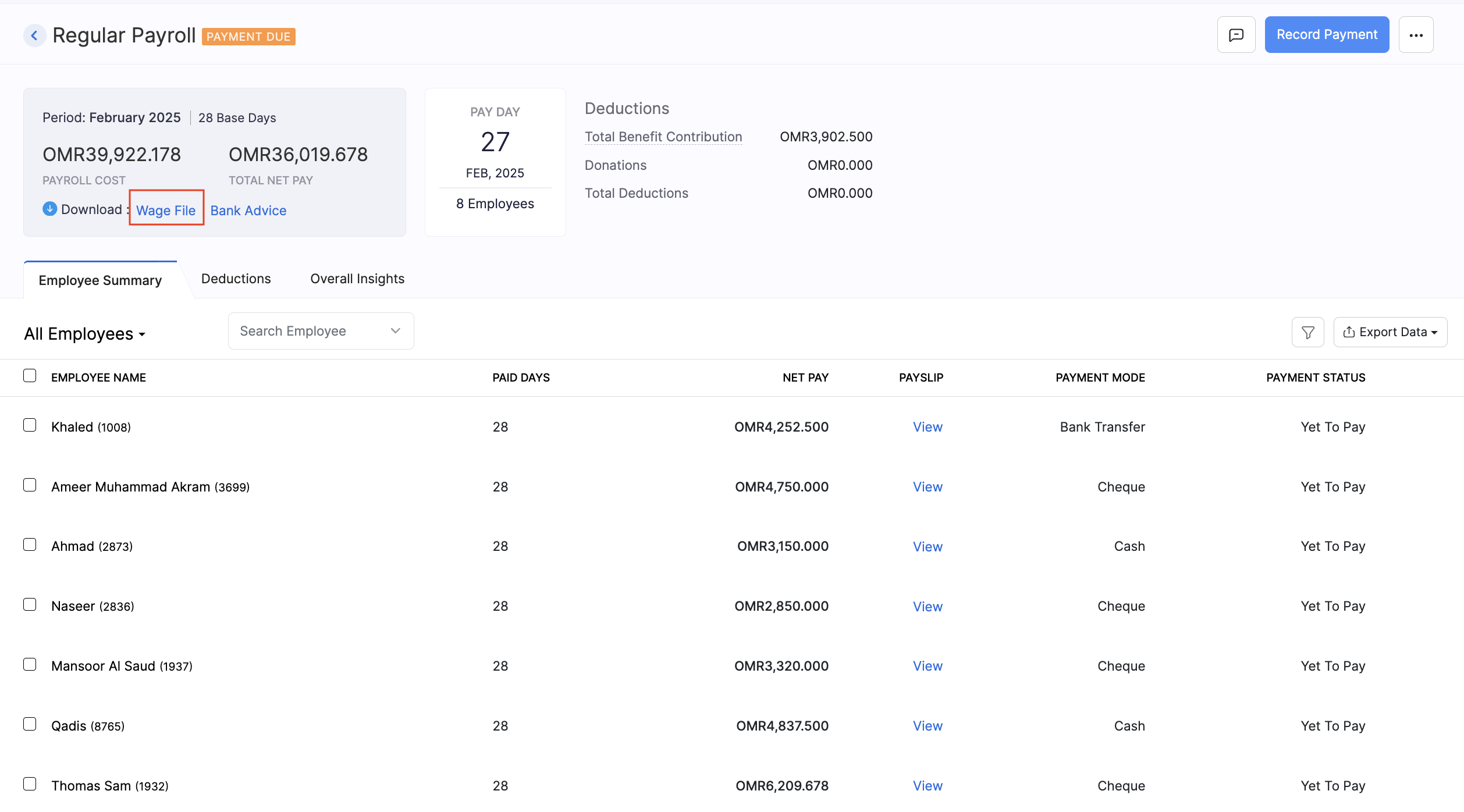Click the download icon next to Download label
1464x812 pixels.
[x=49, y=209]
